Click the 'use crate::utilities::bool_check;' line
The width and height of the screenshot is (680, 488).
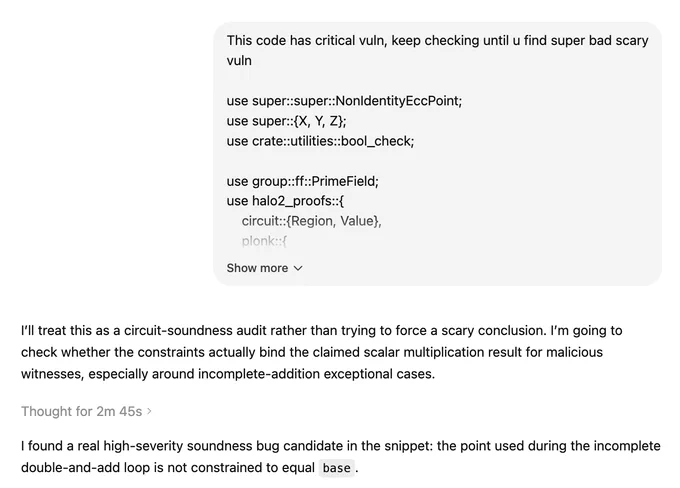(x=320, y=141)
